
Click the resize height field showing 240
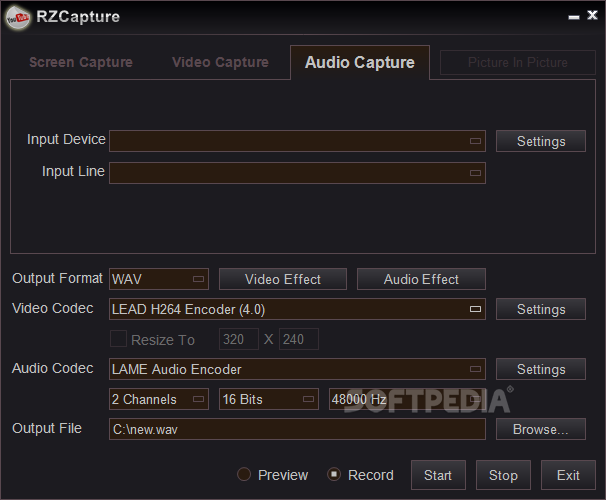point(299,339)
